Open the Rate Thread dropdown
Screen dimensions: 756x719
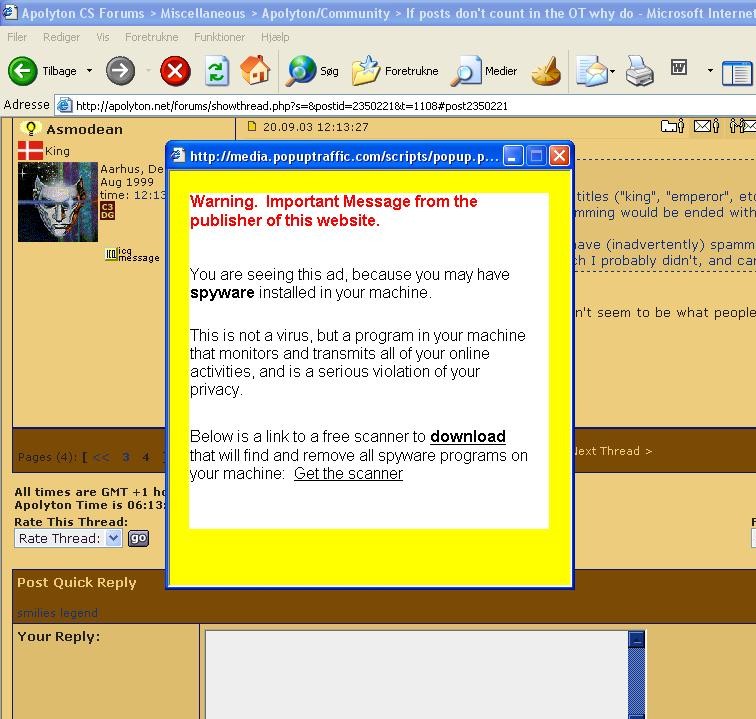[x=68, y=538]
